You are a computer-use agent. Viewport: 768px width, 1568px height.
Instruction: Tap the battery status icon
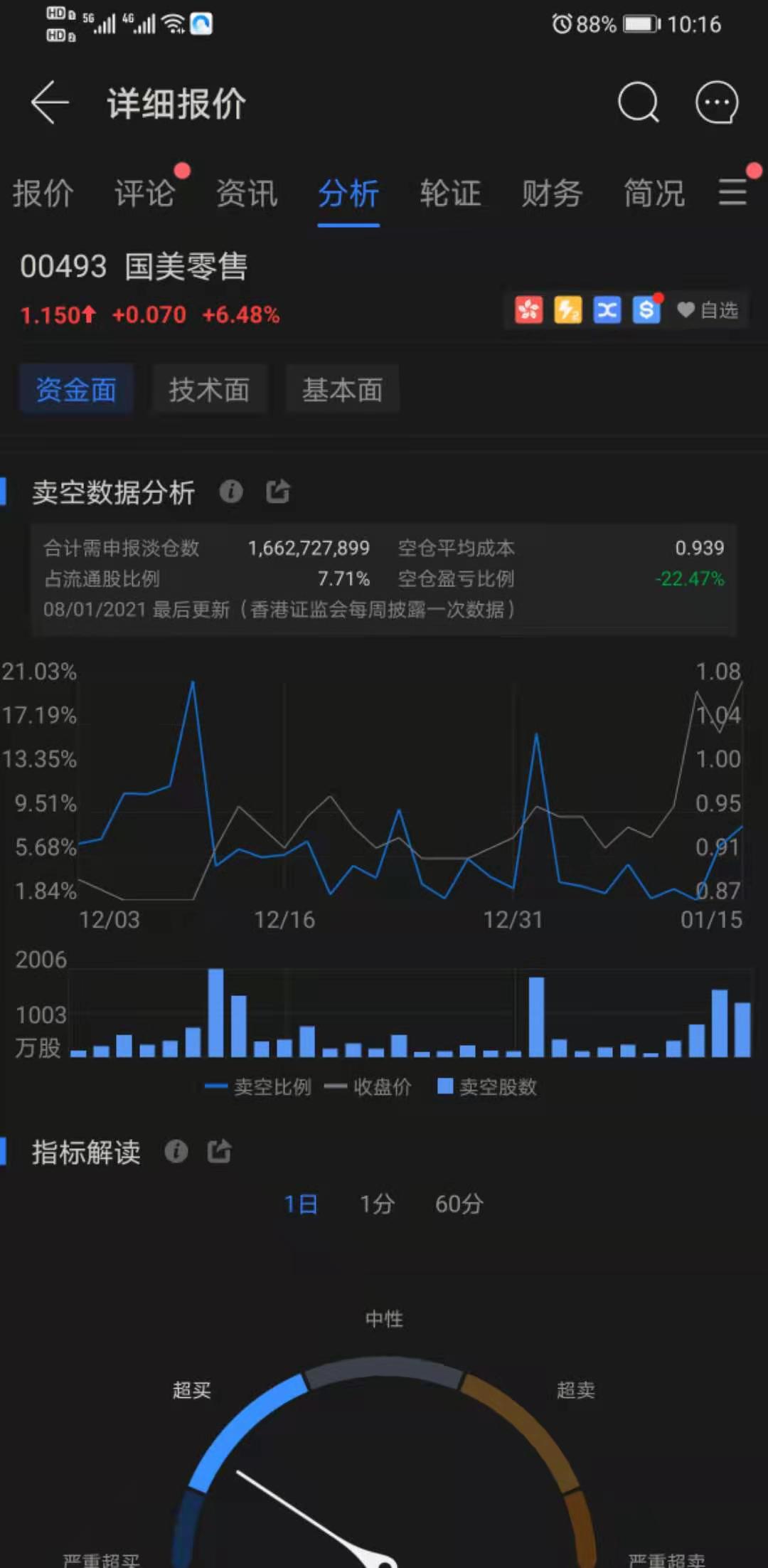[642, 24]
